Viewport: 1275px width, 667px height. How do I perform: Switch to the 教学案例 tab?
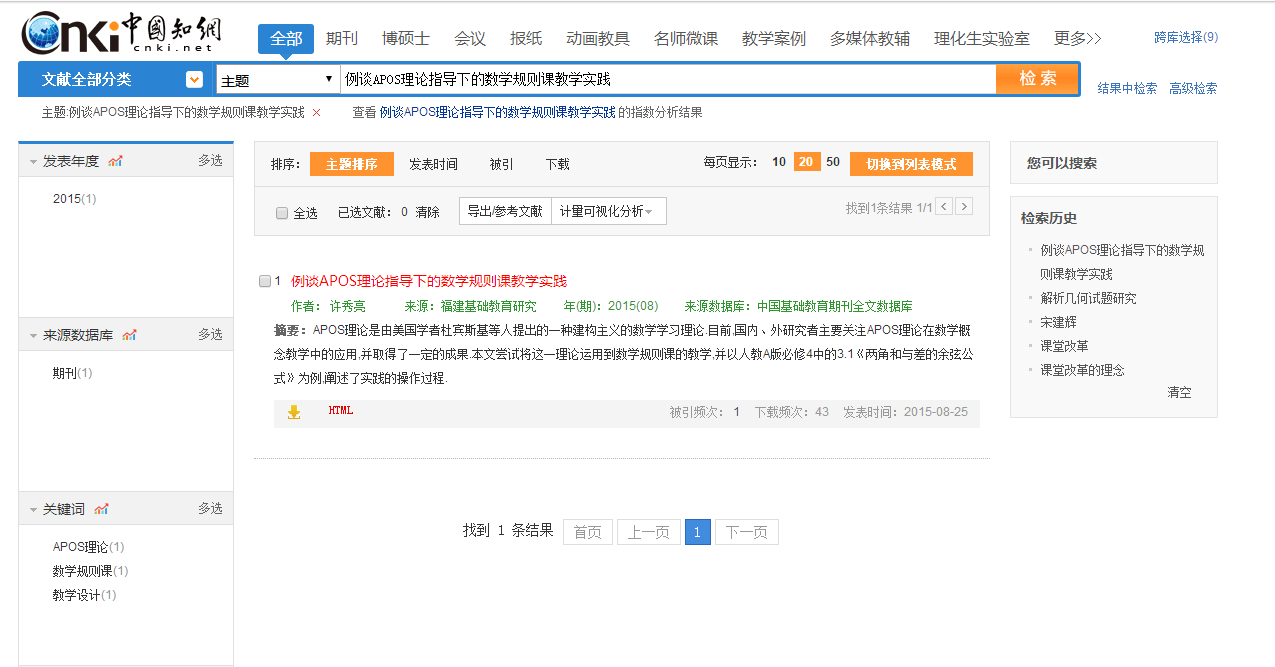pos(774,38)
